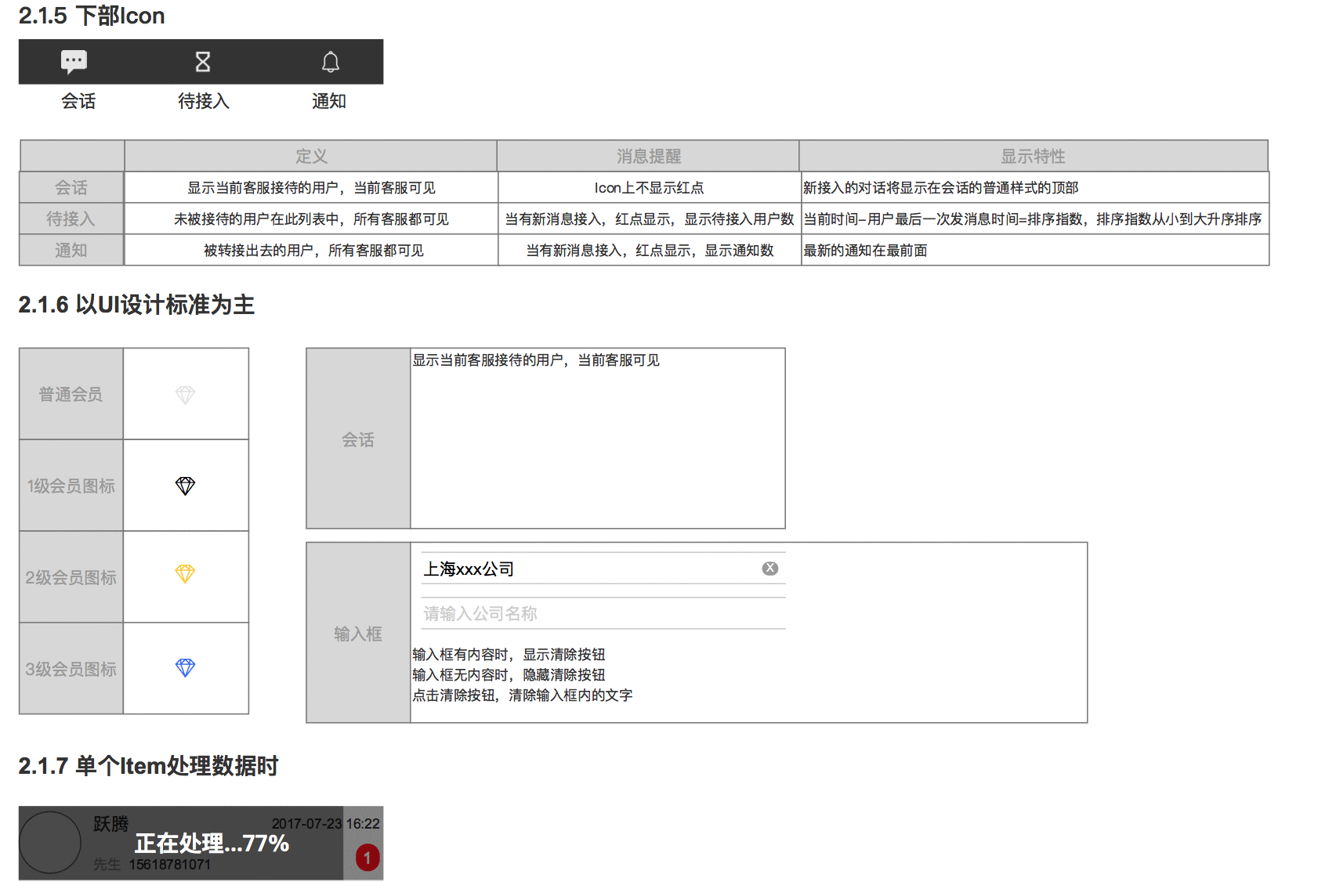
Task: Click the black level 1 member diamond
Action: pyautogui.click(x=185, y=486)
